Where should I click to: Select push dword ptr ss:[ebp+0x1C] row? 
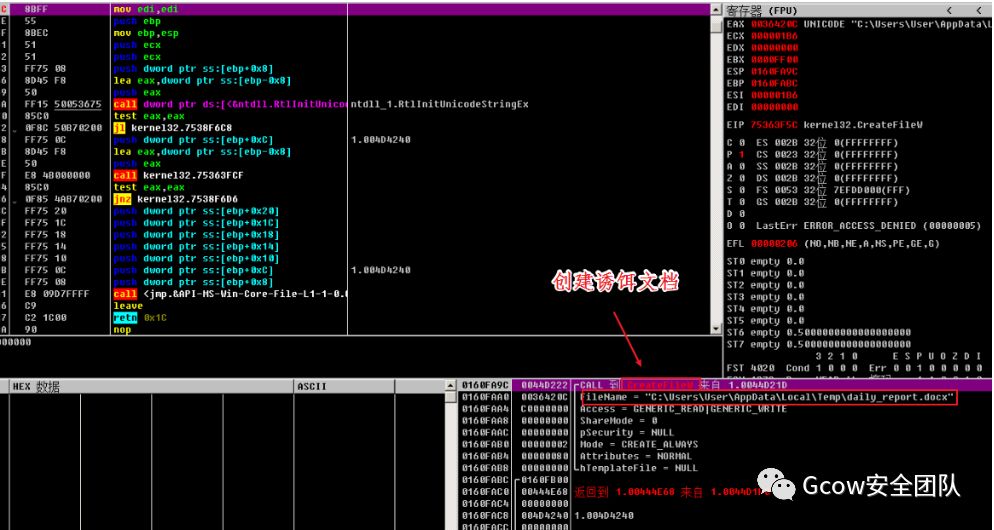click(197, 223)
